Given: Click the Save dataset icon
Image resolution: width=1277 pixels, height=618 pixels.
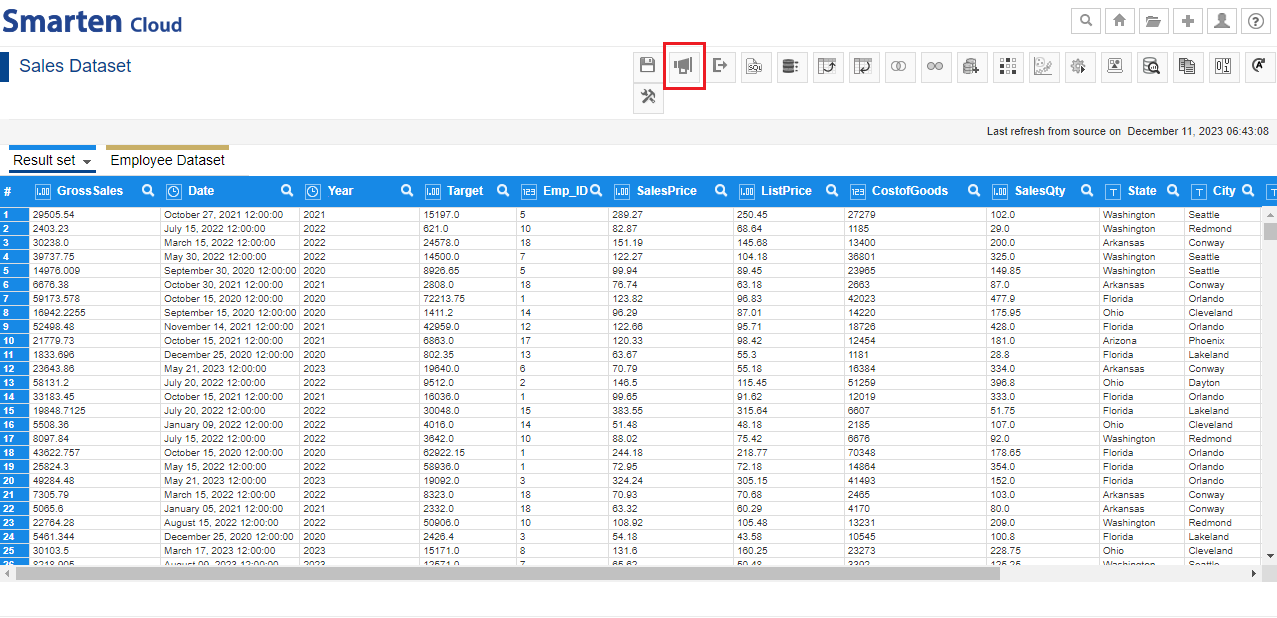Looking at the screenshot, I should [x=647, y=66].
